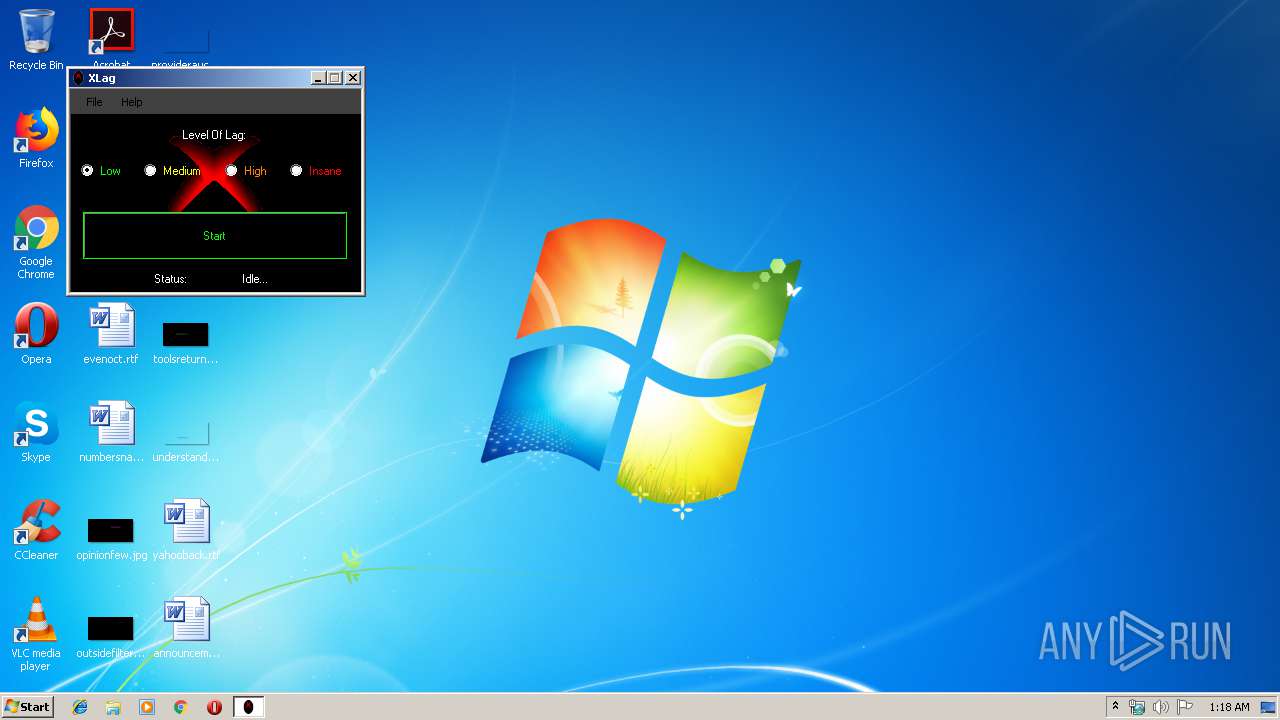1280x720 pixels.
Task: Open Windows Media Player from the taskbar
Action: click(147, 707)
